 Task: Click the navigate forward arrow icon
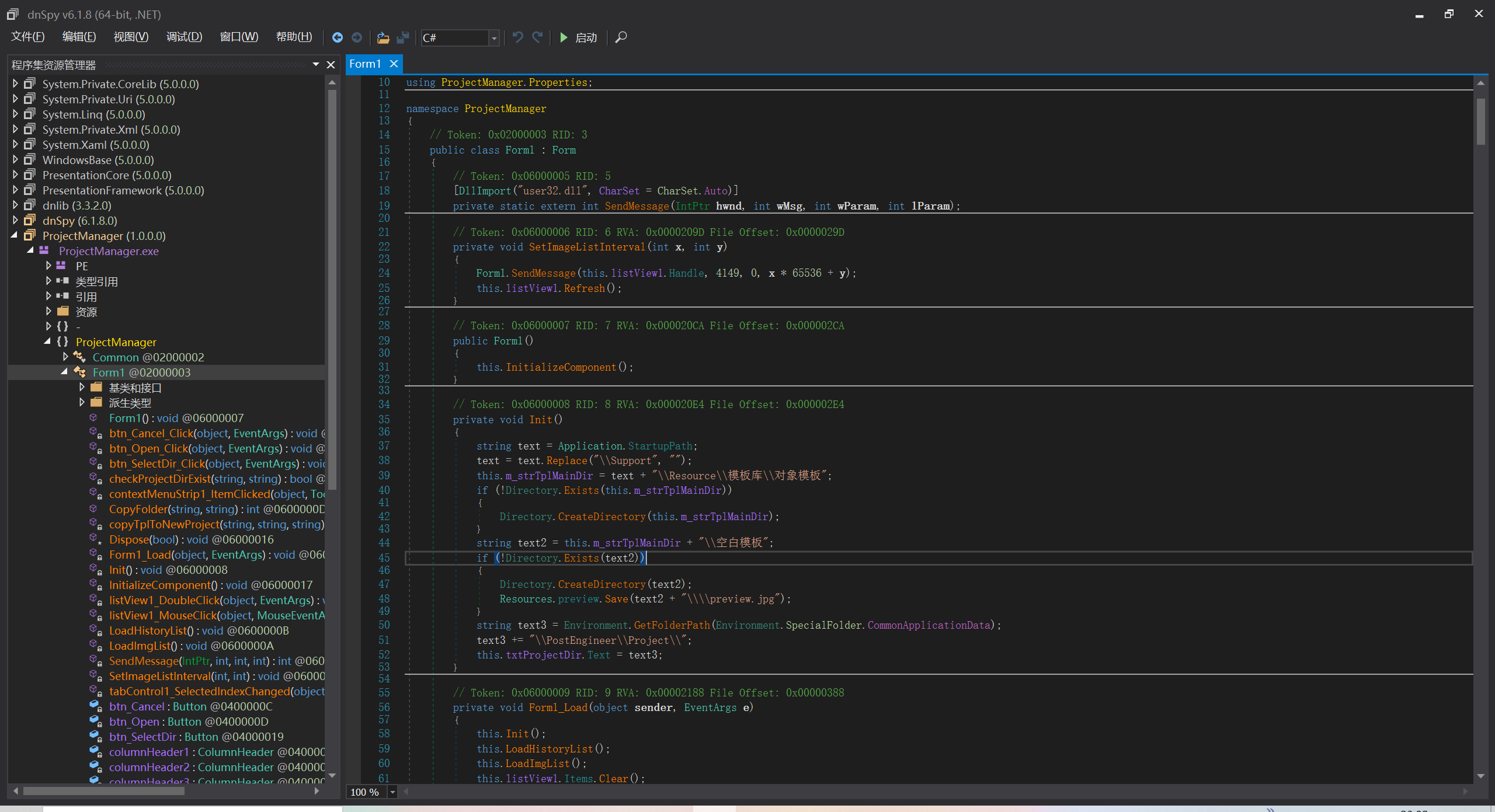point(357,37)
